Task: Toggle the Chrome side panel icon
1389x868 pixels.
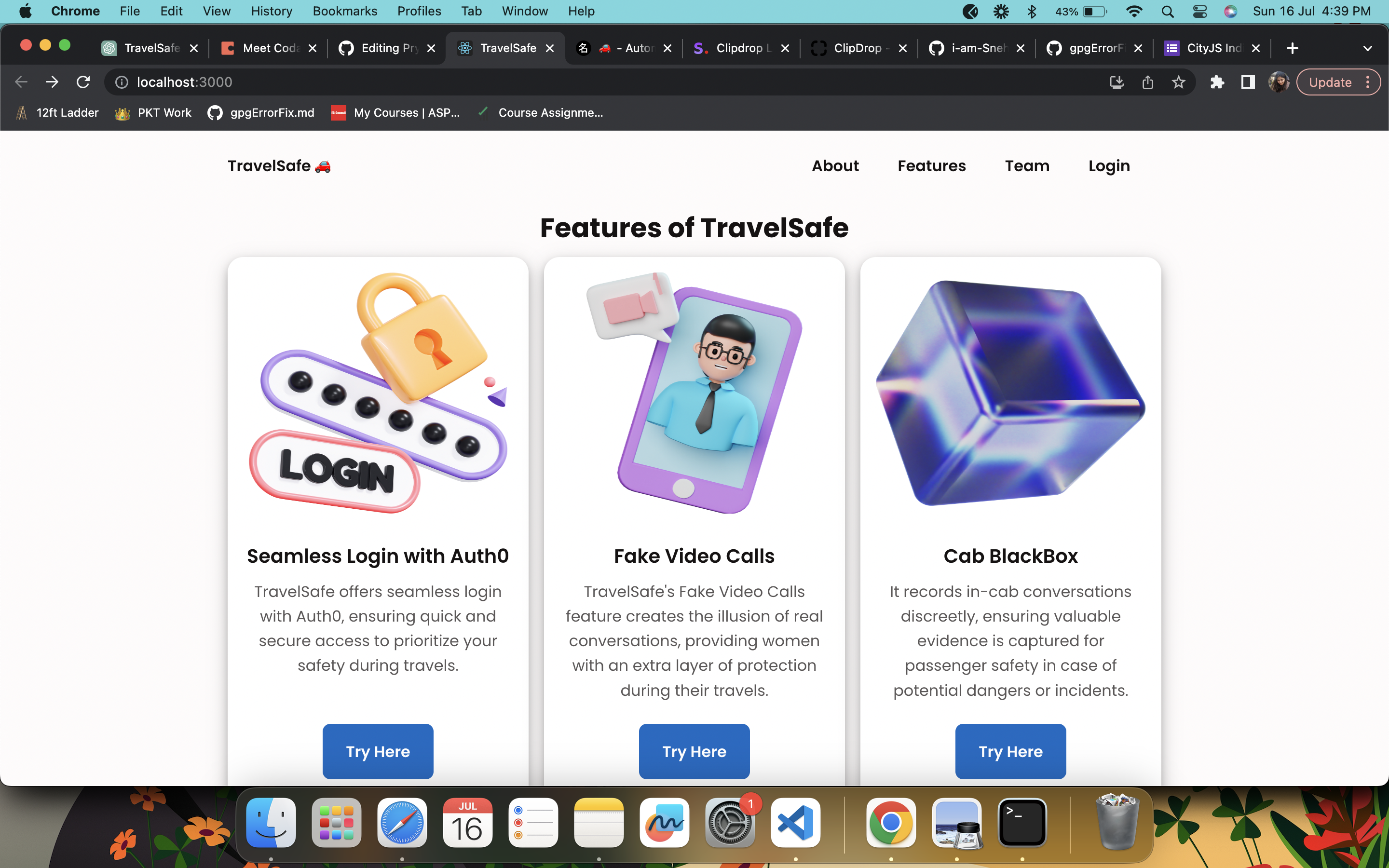Action: tap(1248, 82)
